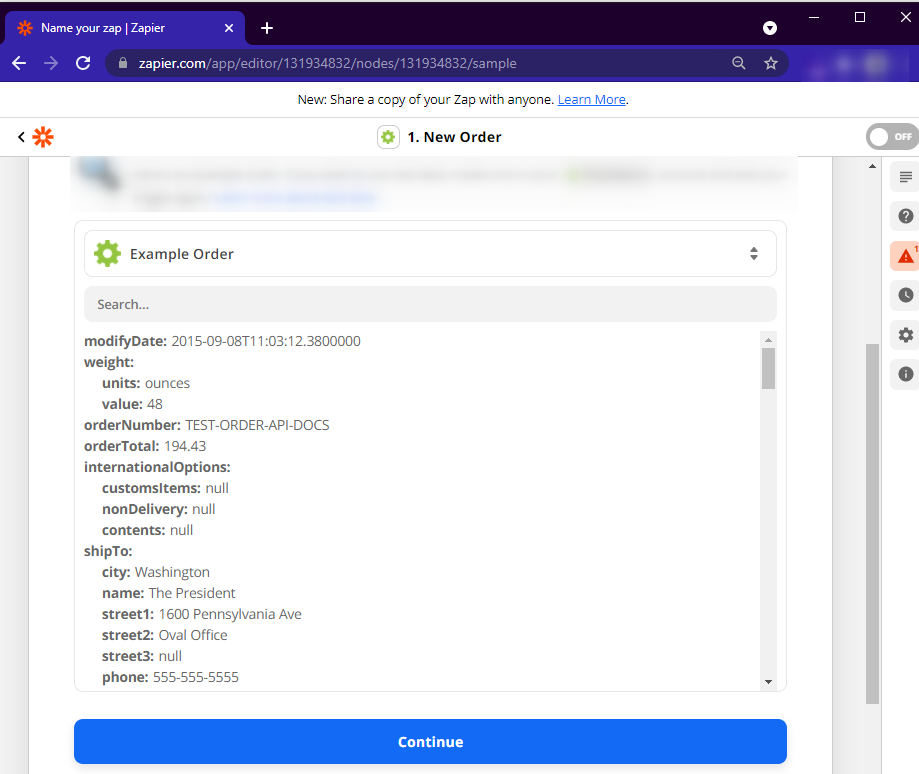Turn the Zap ON with the OFF toggle
The width and height of the screenshot is (919, 774).
point(892,137)
